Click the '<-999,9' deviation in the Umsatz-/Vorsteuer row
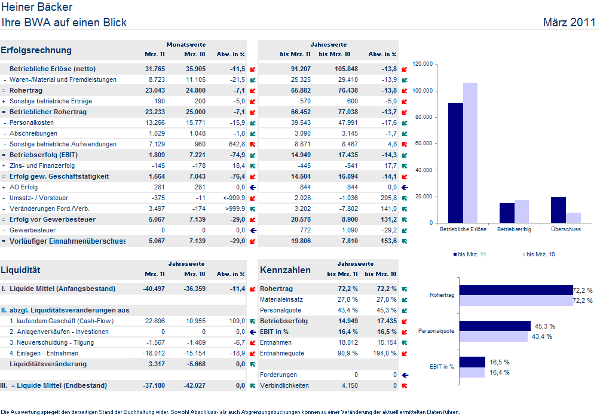Image resolution: width=600 pixels, height=417 pixels. (x=234, y=198)
